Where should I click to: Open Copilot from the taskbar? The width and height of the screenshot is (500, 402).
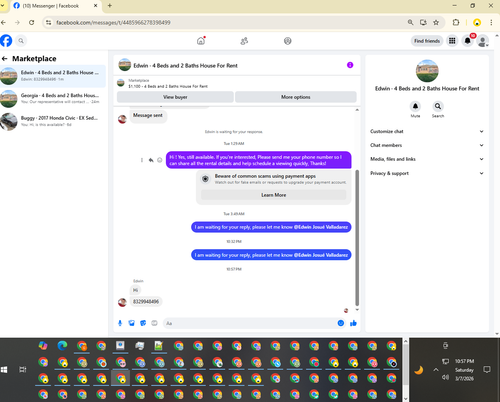tap(43, 346)
